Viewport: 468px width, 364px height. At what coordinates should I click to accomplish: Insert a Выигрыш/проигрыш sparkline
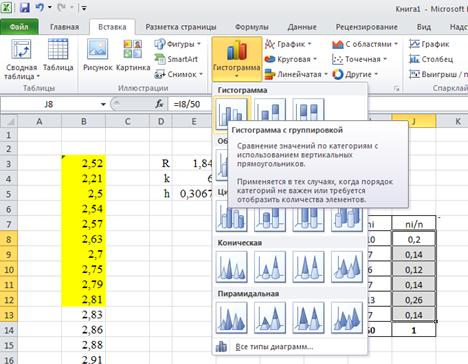click(438, 74)
